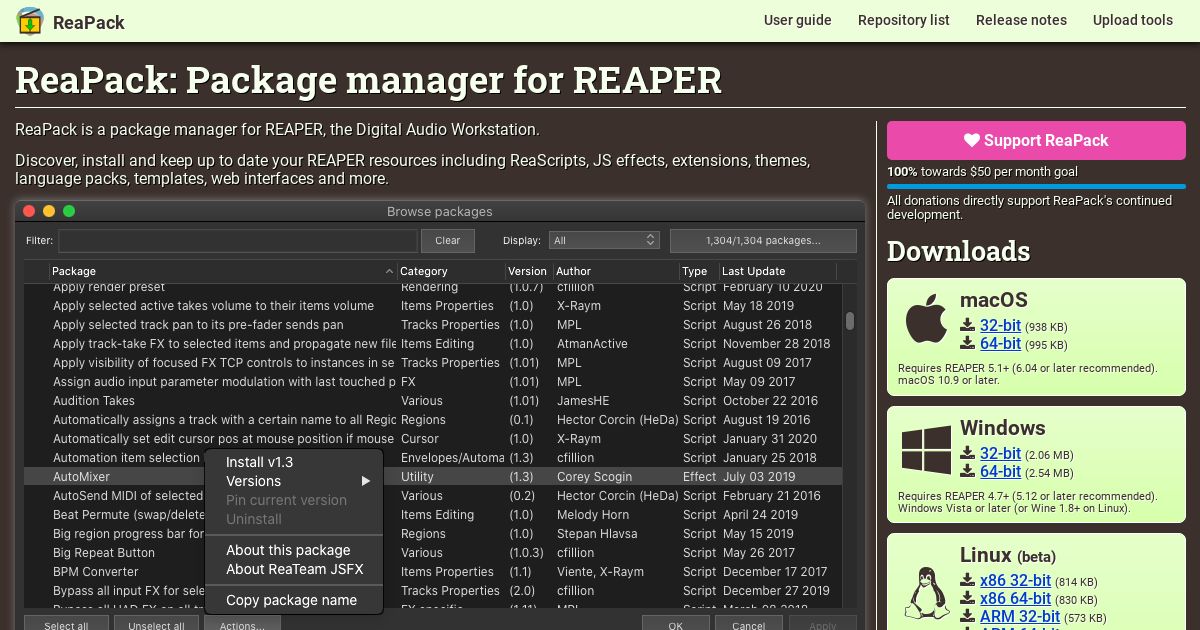Image resolution: width=1200 pixels, height=630 pixels.
Task: Select the Audition Takes package row
Action: pos(433,401)
